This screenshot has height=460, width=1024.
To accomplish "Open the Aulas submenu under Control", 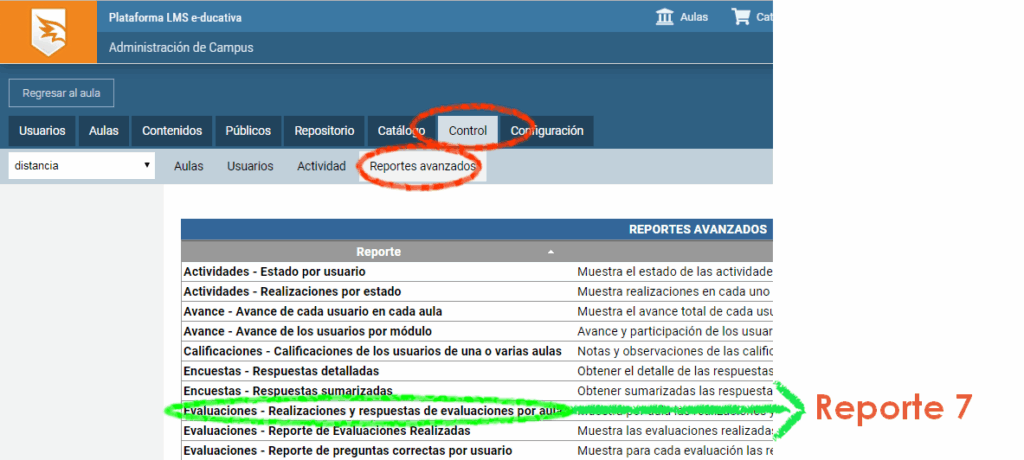I will pos(188,166).
